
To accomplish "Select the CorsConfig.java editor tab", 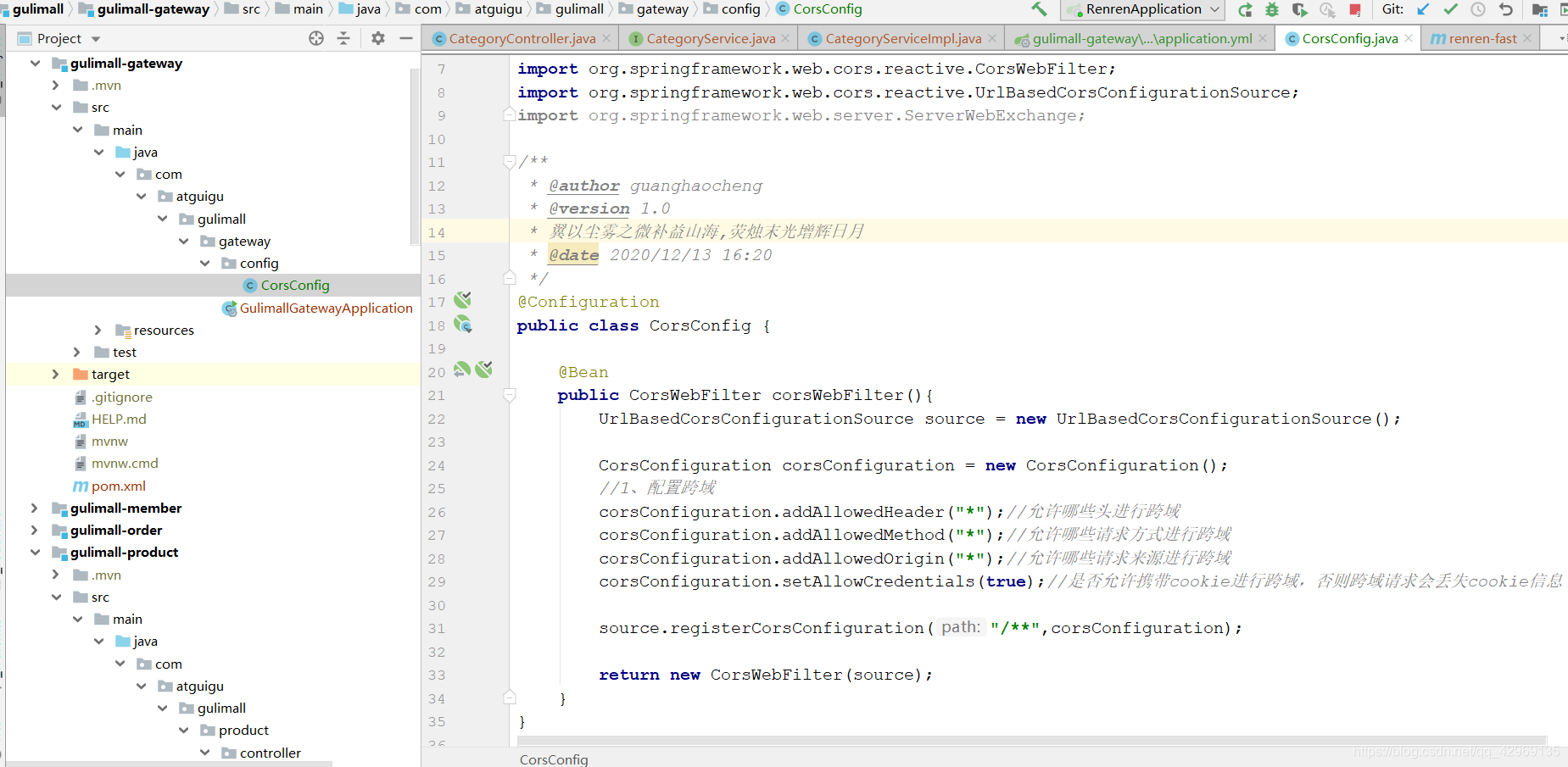I will (x=1349, y=38).
